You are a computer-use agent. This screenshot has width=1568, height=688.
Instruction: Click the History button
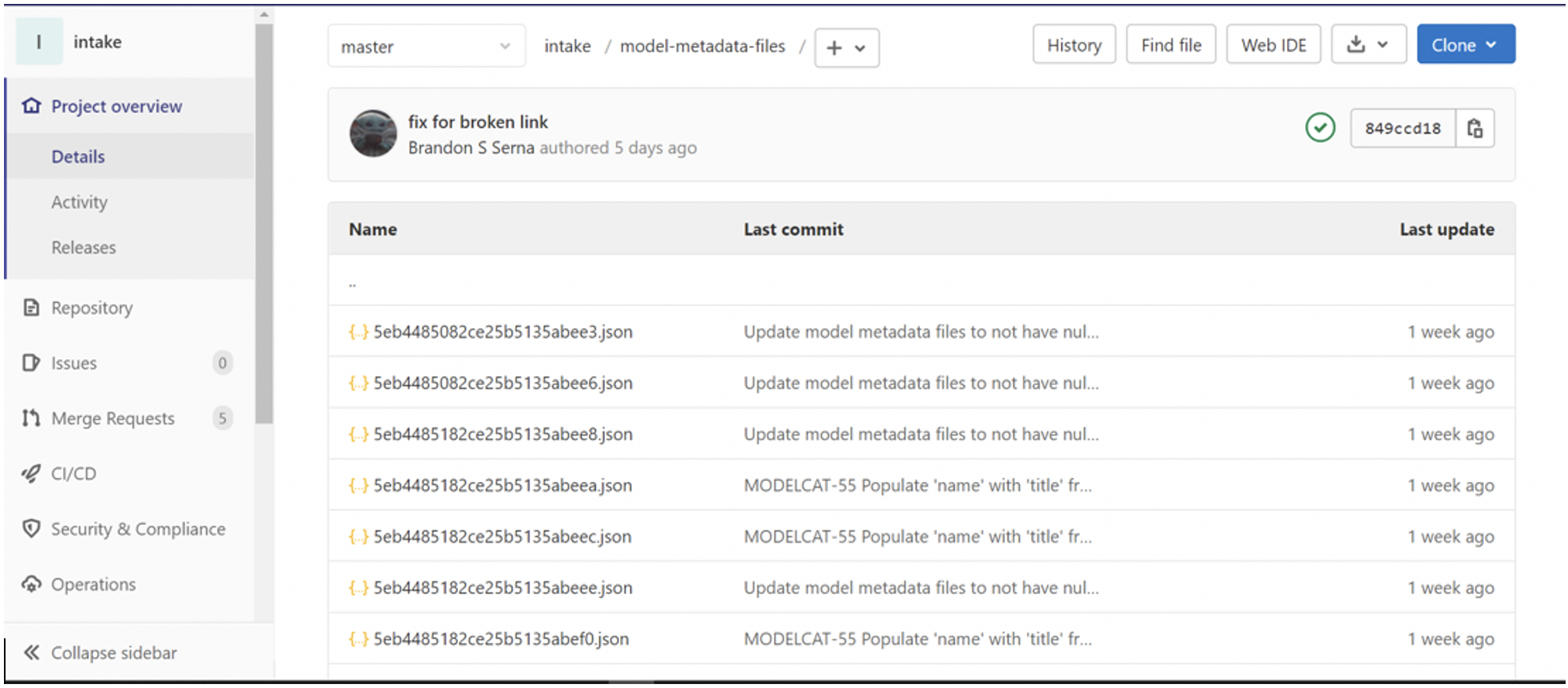point(1073,45)
